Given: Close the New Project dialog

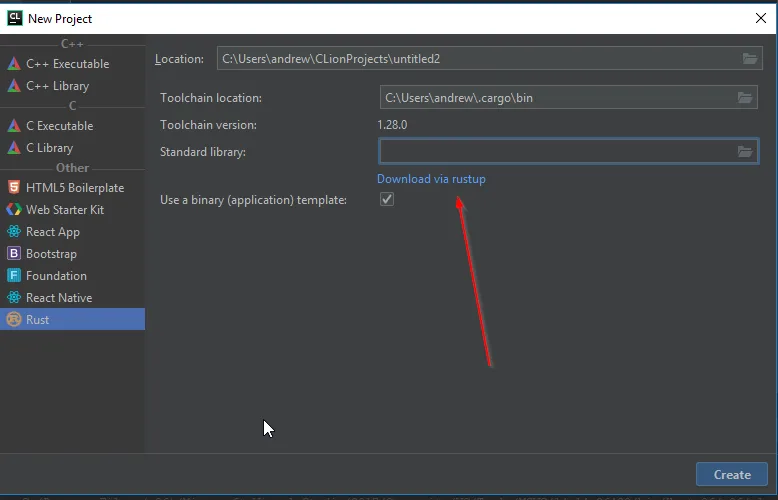Looking at the screenshot, I should click(761, 18).
